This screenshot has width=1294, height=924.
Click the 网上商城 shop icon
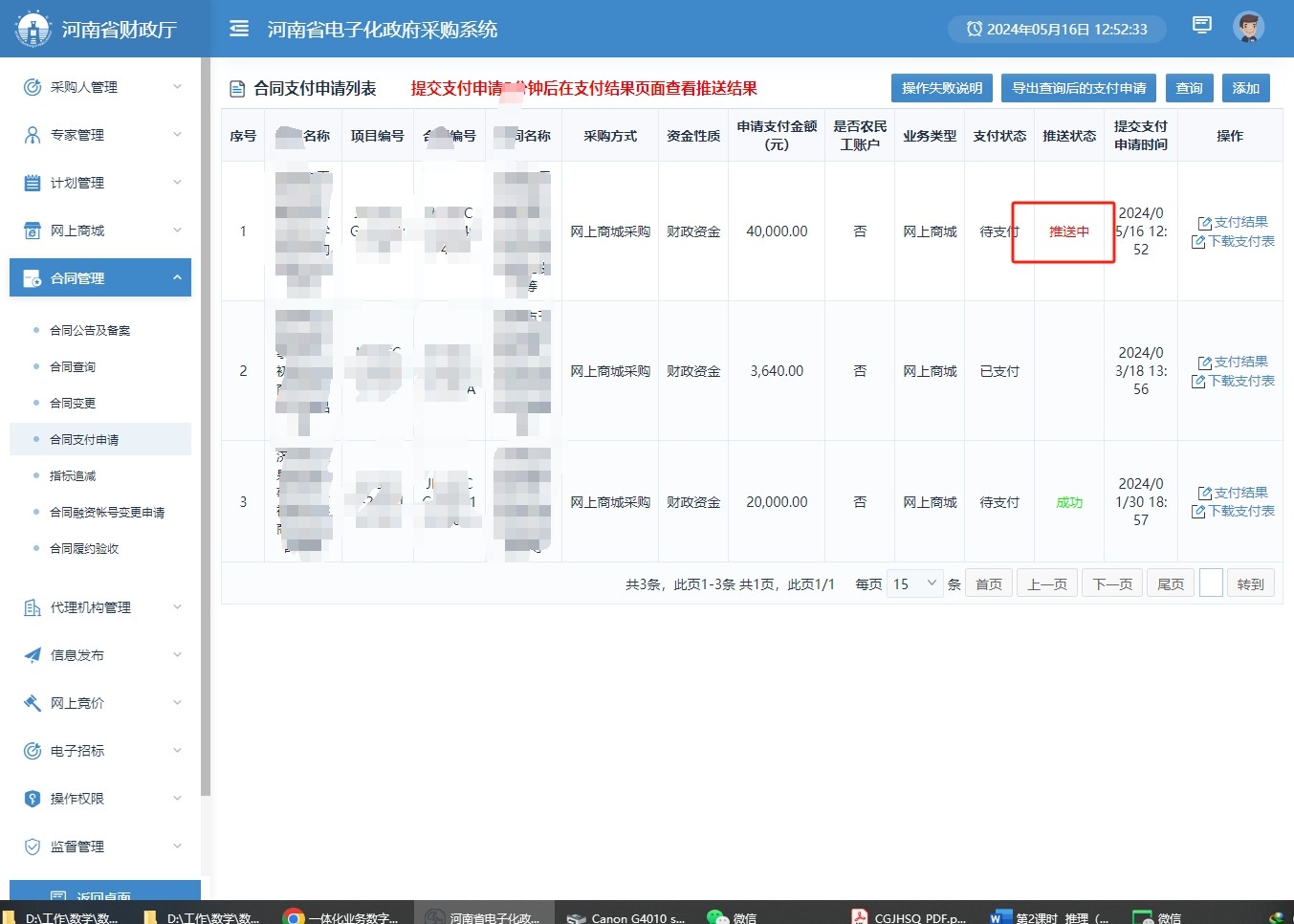[x=33, y=231]
